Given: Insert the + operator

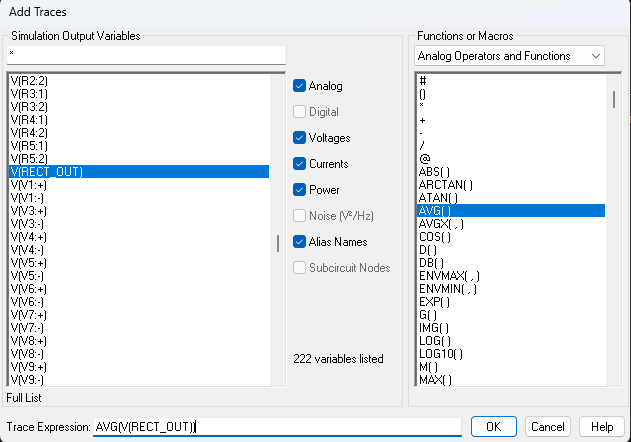Looking at the screenshot, I should pos(511,120).
